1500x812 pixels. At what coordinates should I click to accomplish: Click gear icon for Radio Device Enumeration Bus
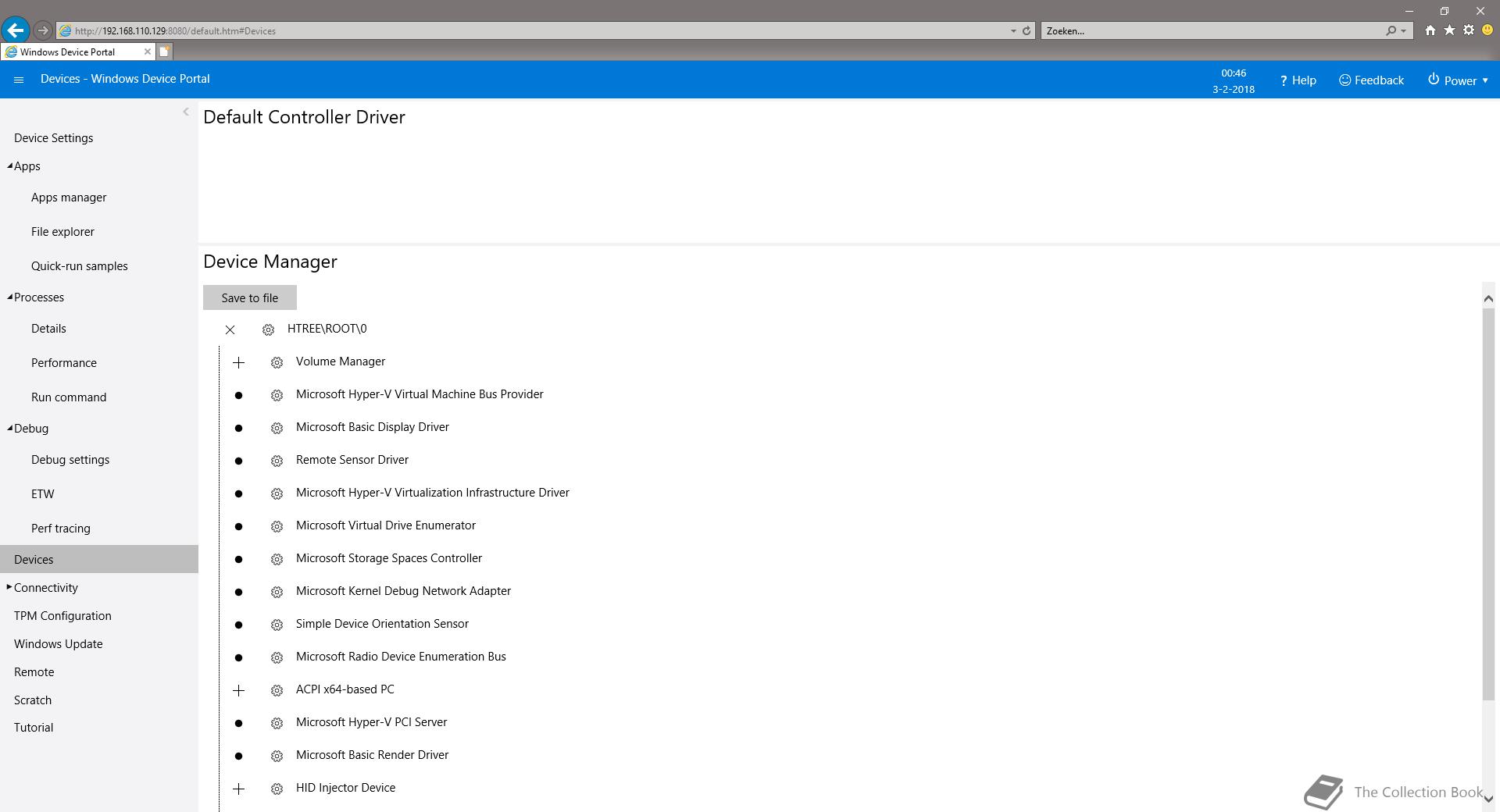[277, 657]
